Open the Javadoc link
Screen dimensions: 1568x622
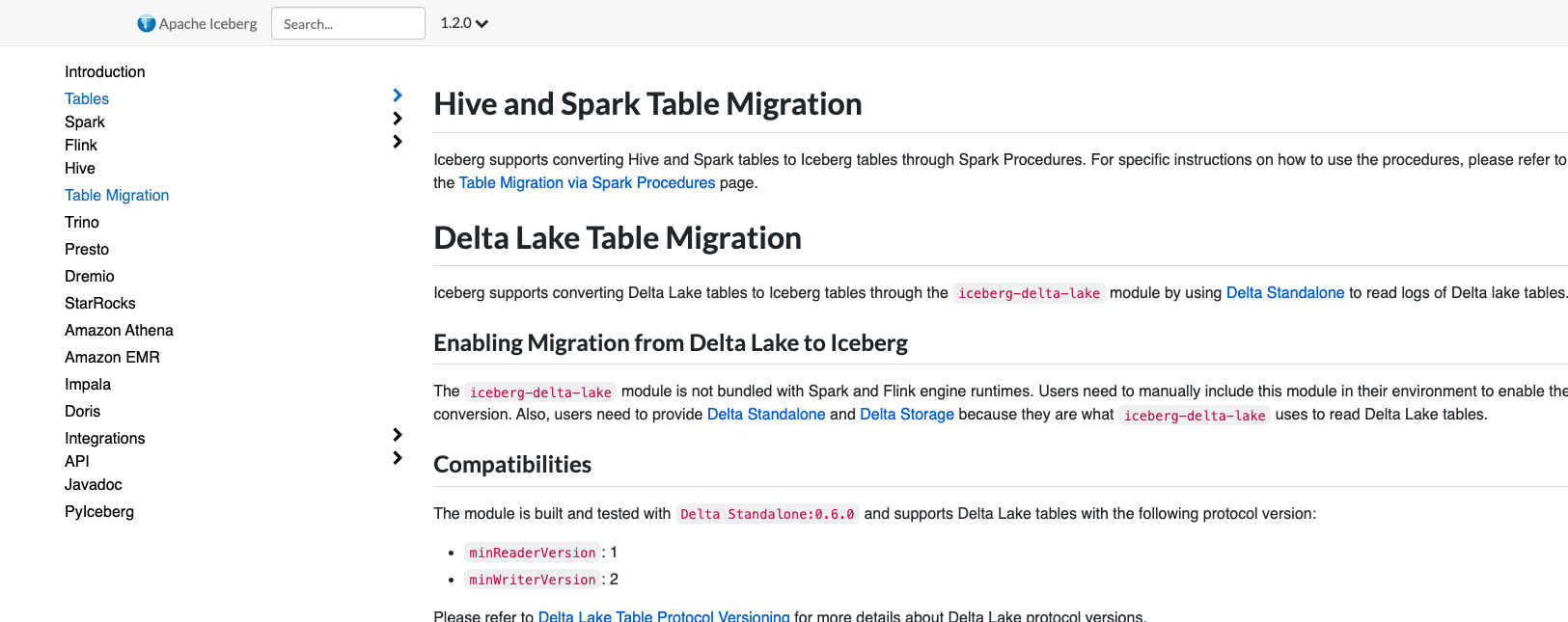[x=94, y=484]
